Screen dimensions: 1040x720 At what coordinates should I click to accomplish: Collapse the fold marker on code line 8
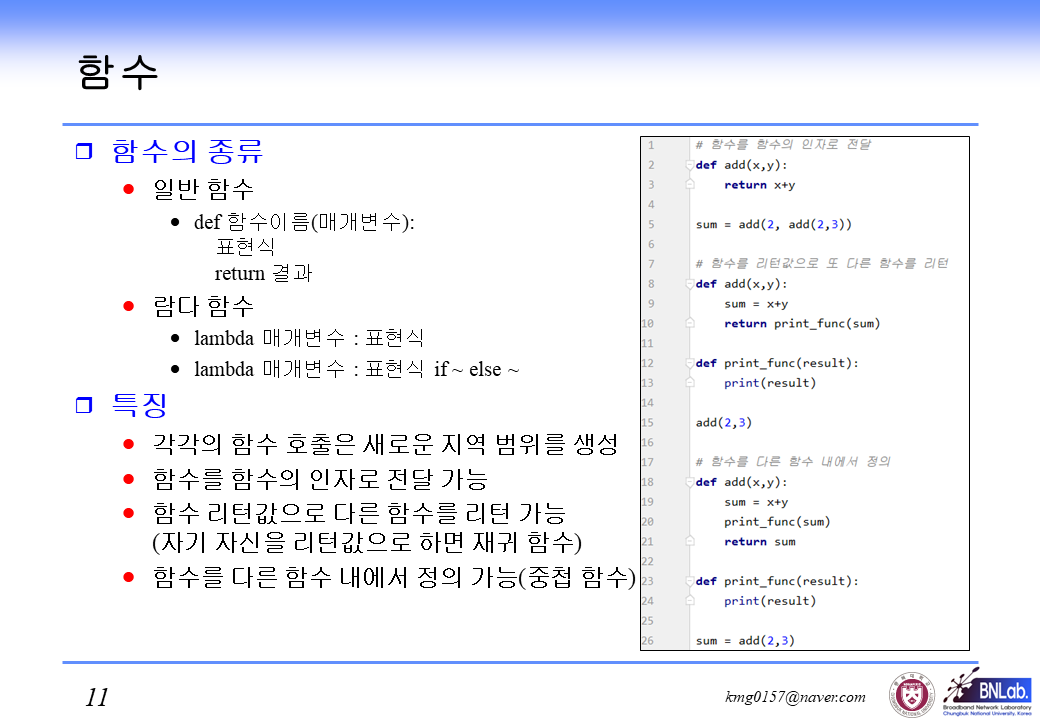point(690,284)
